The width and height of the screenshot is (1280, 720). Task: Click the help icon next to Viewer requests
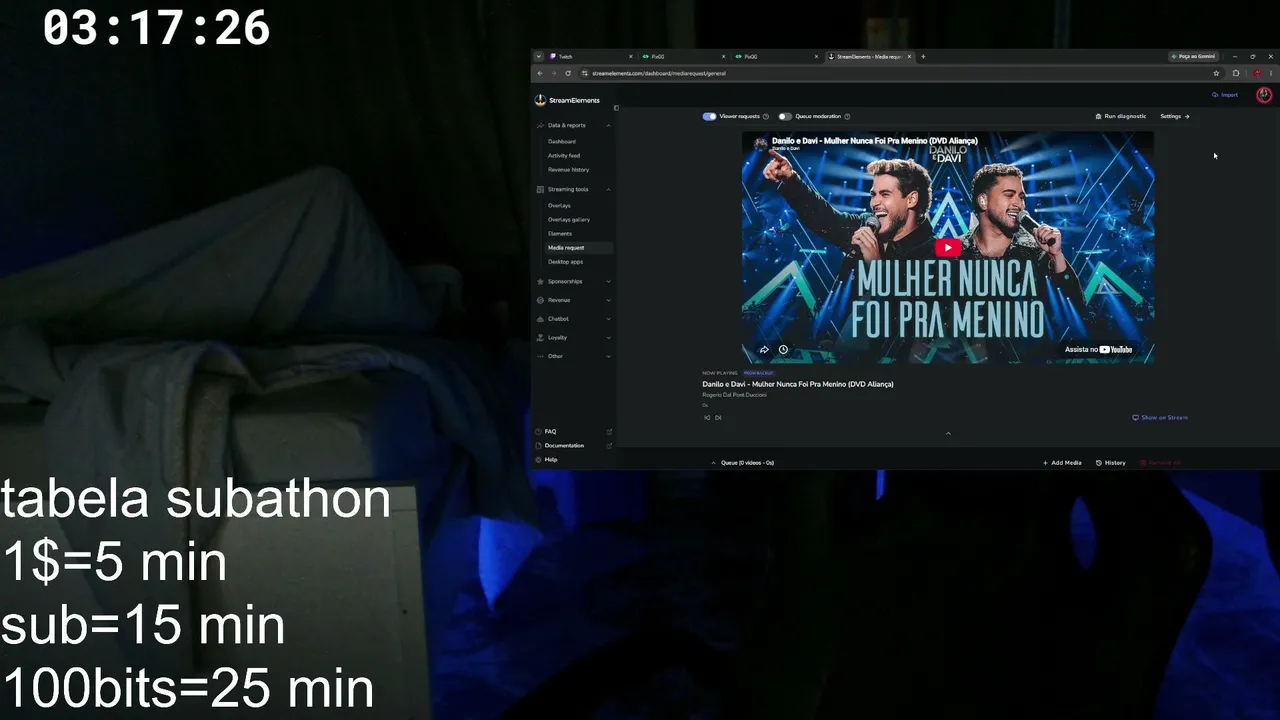(x=766, y=116)
